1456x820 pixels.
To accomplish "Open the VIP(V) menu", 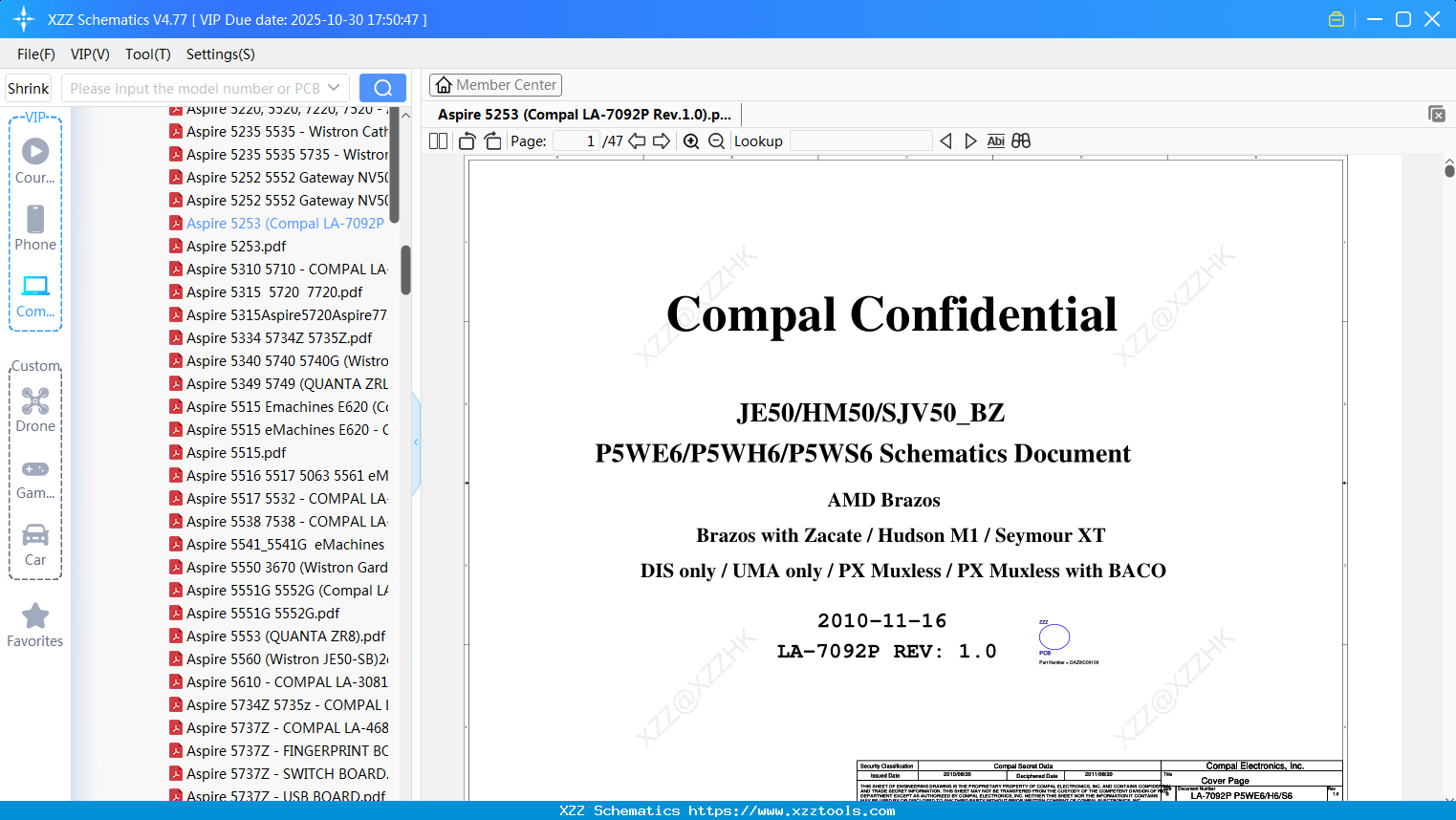I will [90, 54].
